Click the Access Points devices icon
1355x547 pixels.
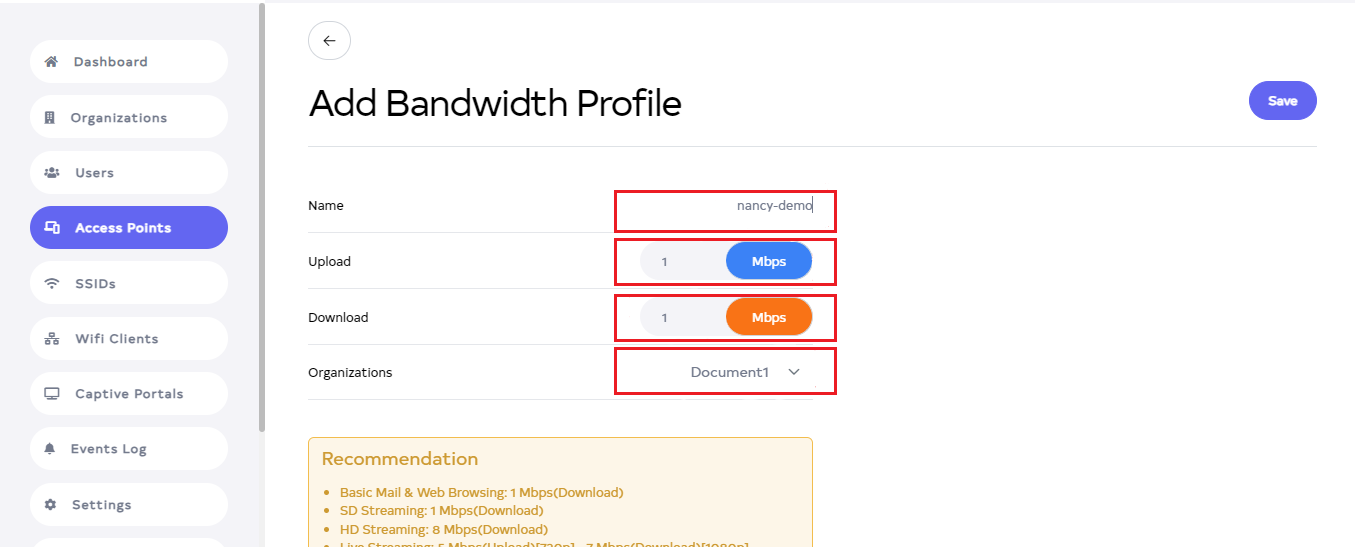pos(53,228)
